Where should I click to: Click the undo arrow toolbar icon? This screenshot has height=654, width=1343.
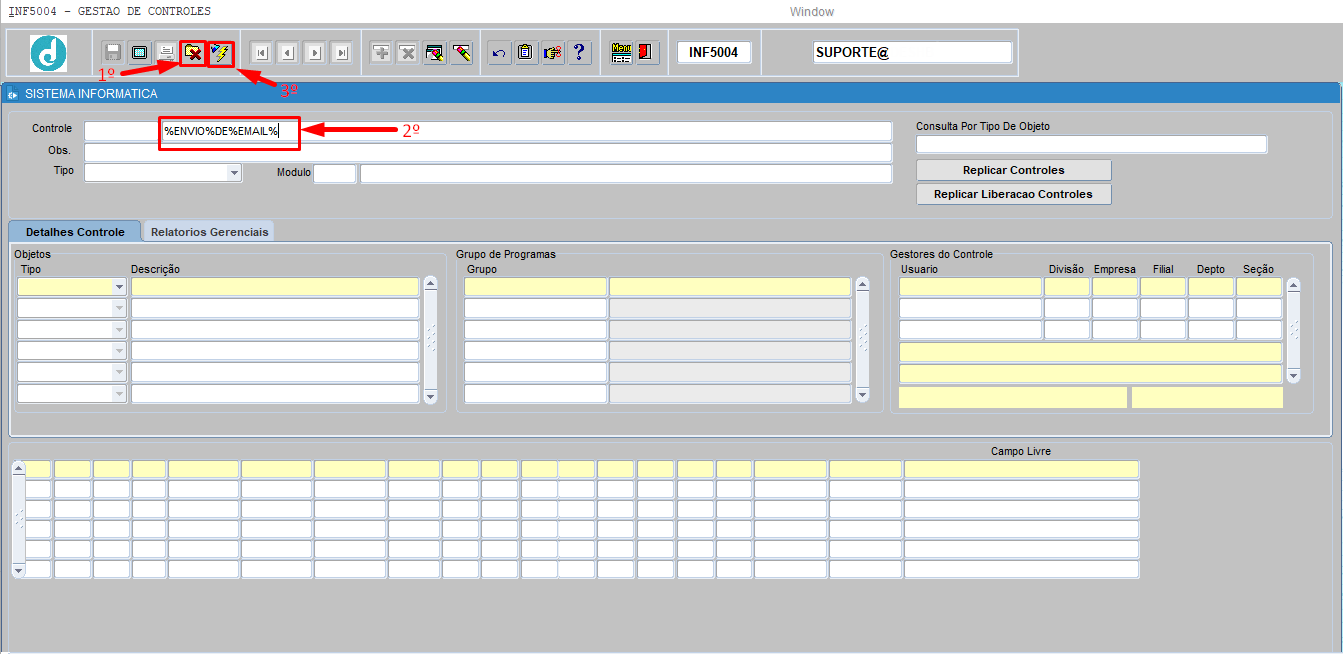coord(499,53)
